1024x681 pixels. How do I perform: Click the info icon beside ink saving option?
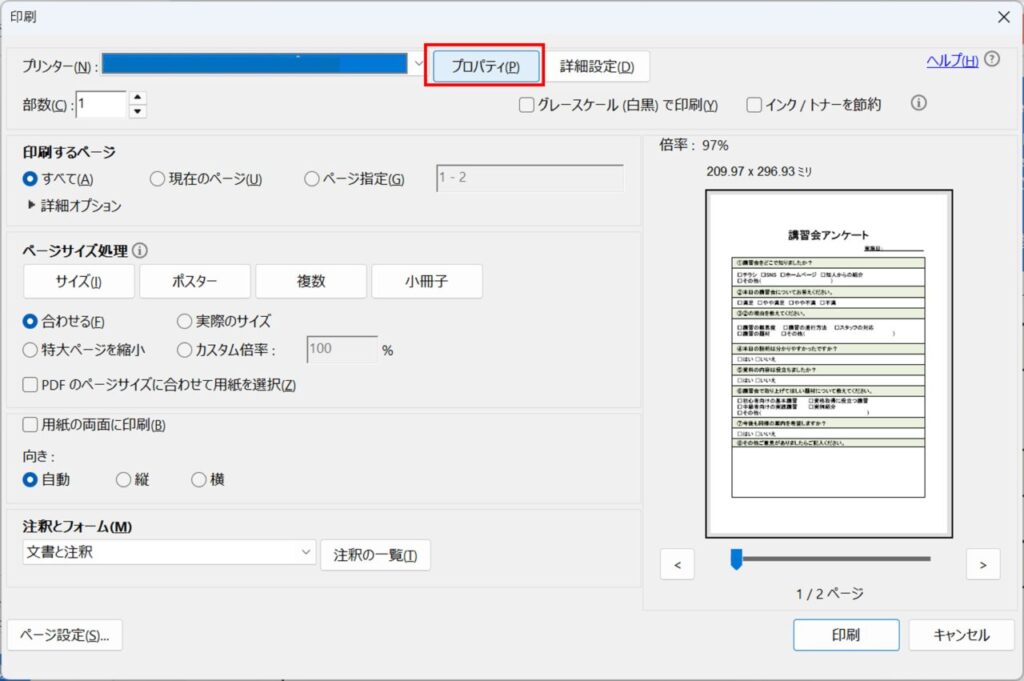[918, 103]
